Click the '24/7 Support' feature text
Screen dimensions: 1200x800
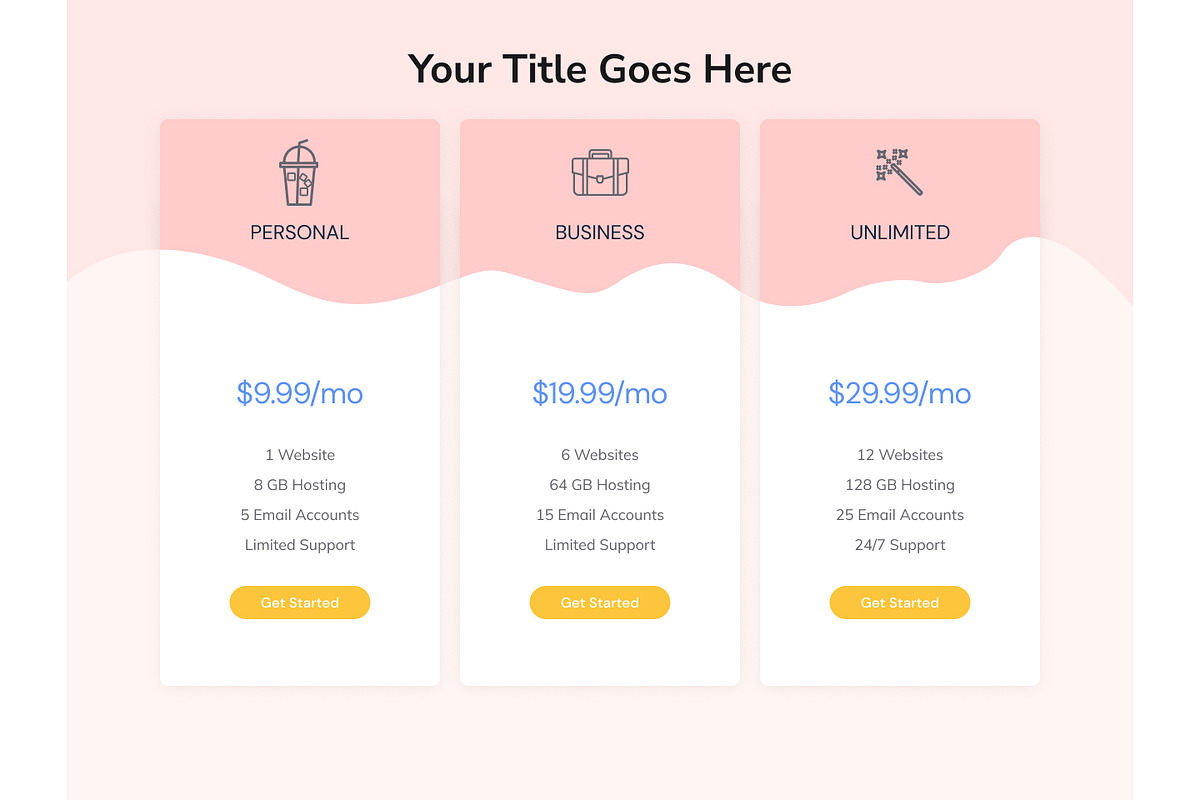click(900, 545)
